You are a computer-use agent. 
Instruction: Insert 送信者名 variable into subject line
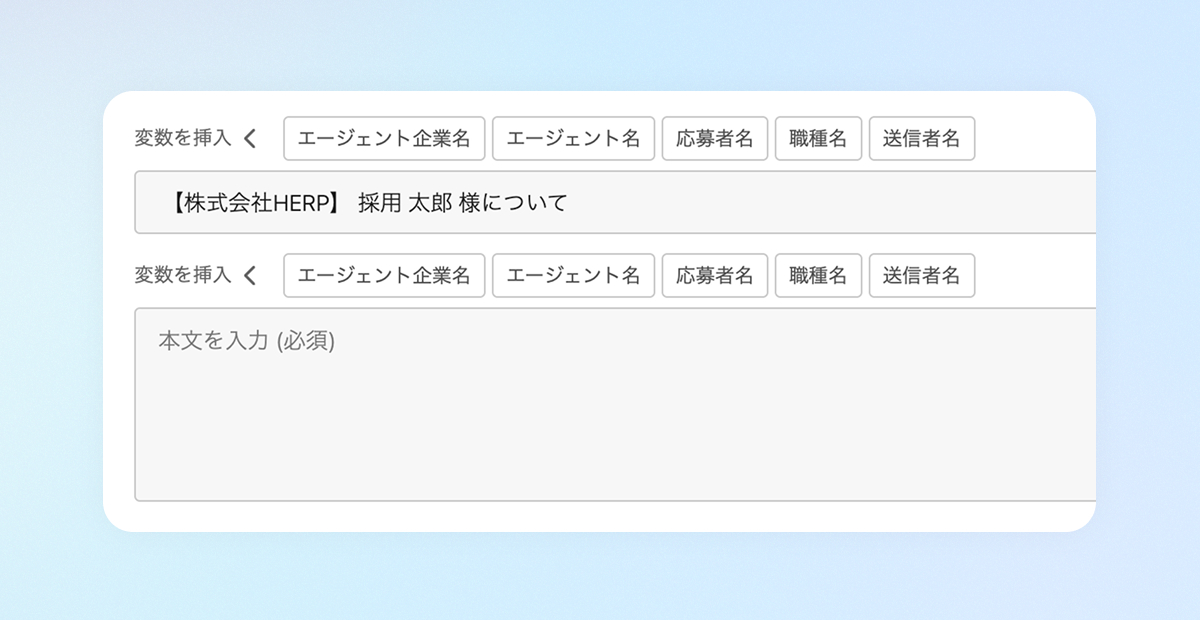tap(922, 139)
